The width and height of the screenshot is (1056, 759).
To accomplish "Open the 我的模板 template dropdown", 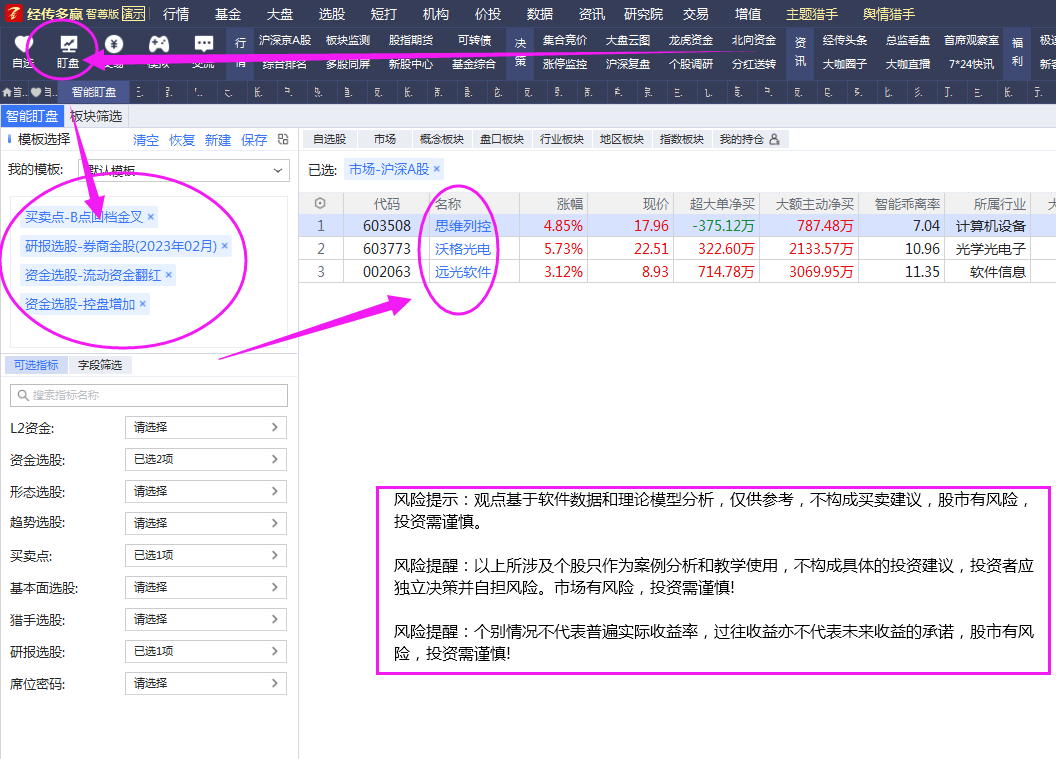I will click(x=184, y=170).
